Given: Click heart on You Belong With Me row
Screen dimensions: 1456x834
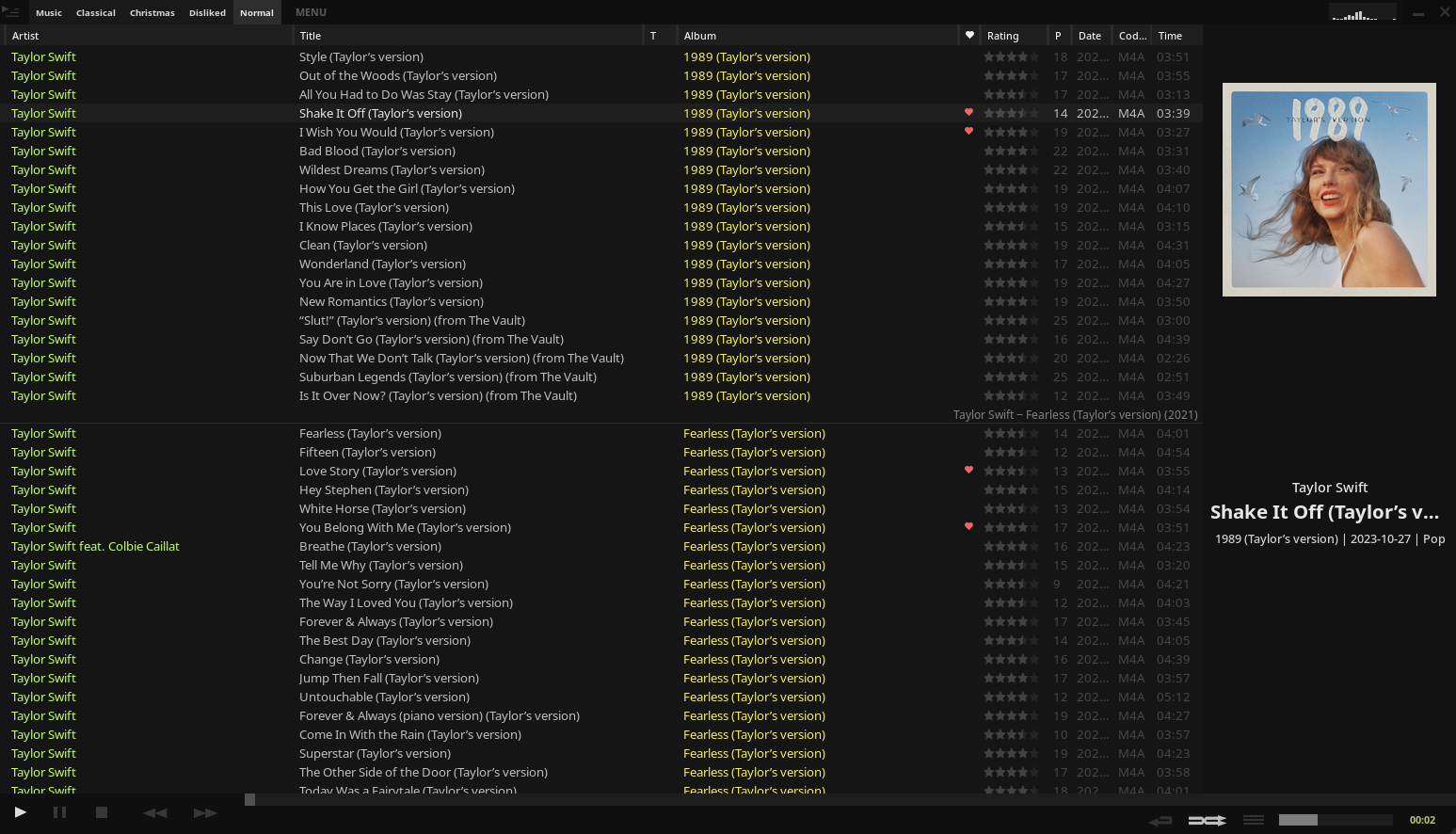Looking at the screenshot, I should point(968,527).
